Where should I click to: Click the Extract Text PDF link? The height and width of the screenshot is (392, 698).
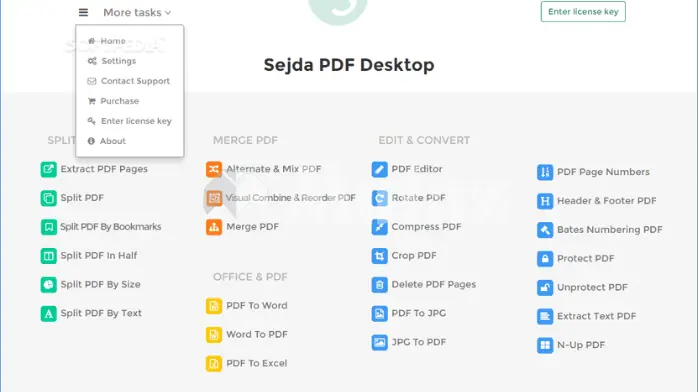(597, 316)
